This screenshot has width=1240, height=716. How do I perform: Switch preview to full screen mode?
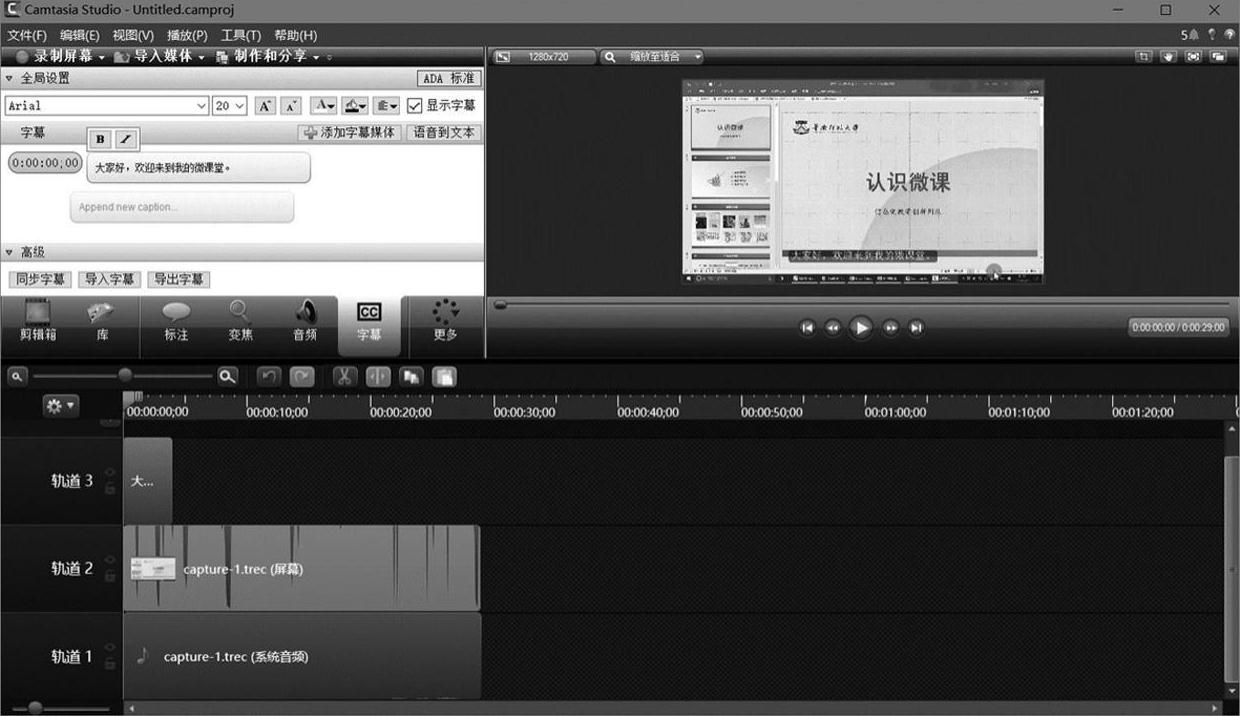[x=1193, y=57]
